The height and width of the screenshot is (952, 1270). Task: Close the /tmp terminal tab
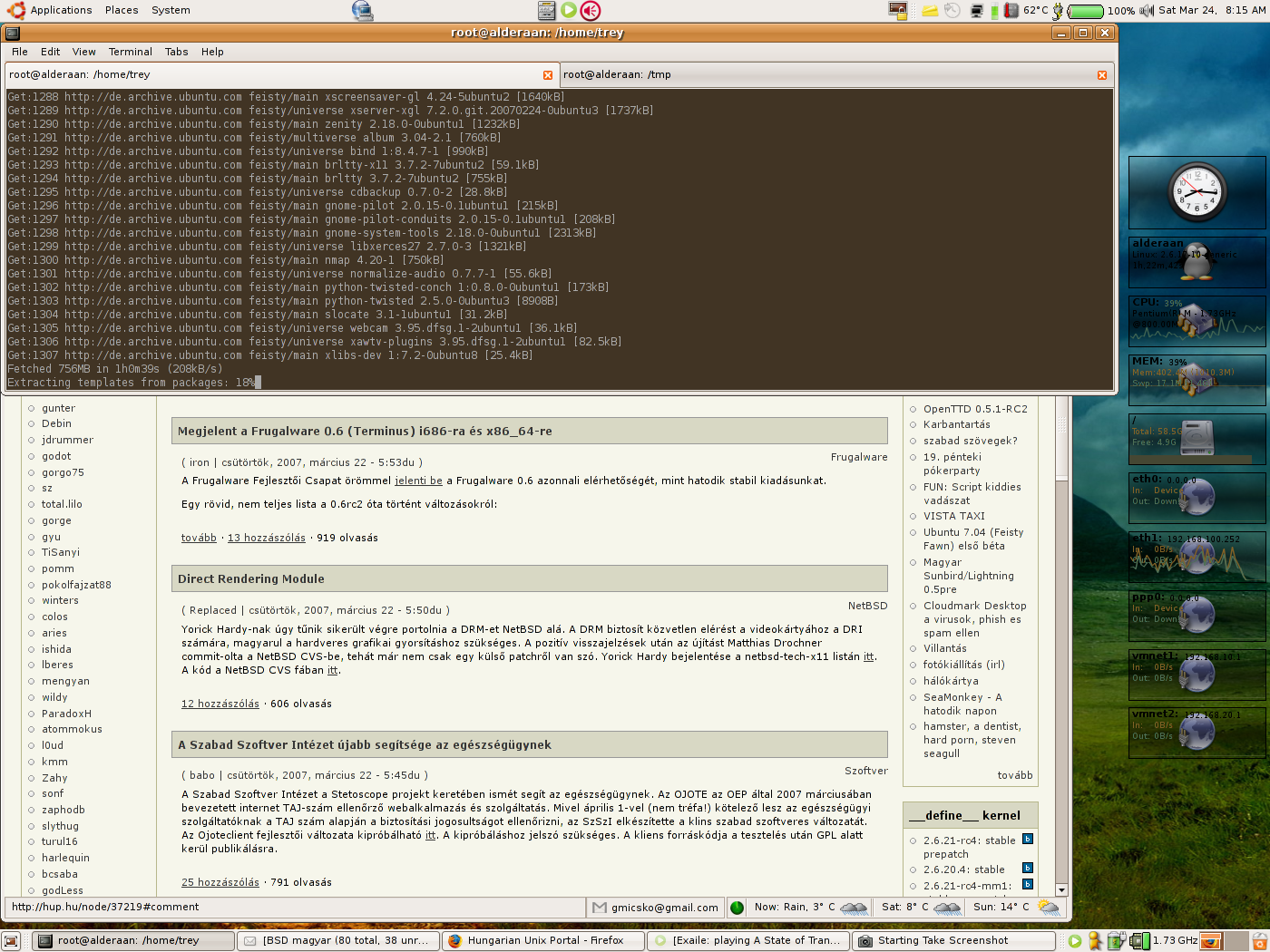pos(1102,75)
